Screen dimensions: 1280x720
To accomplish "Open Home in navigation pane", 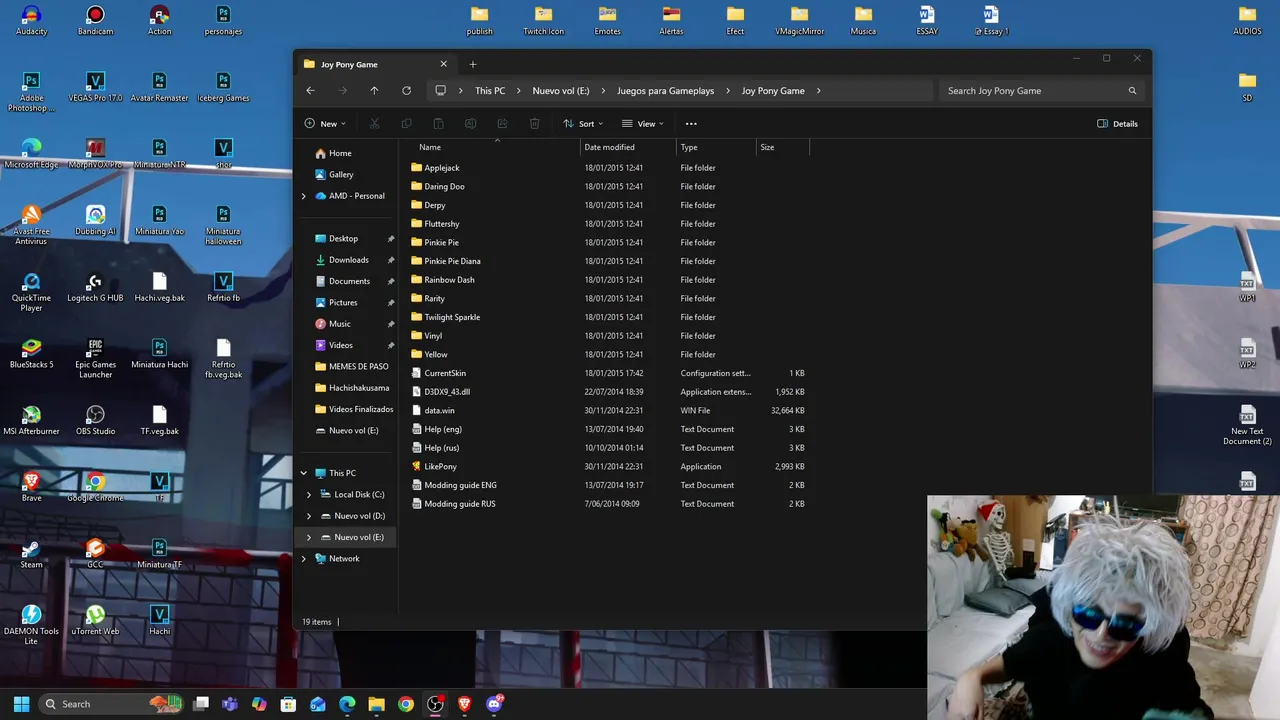I will click(x=340, y=153).
